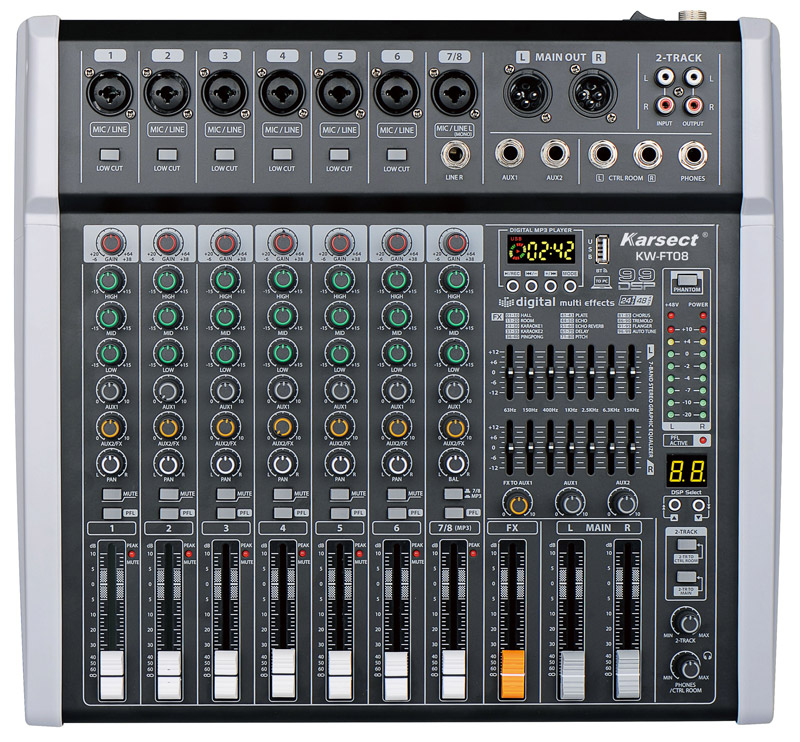Toggle the PHANTOM power switch
Viewport: 800px width, 742px height.
(687, 280)
